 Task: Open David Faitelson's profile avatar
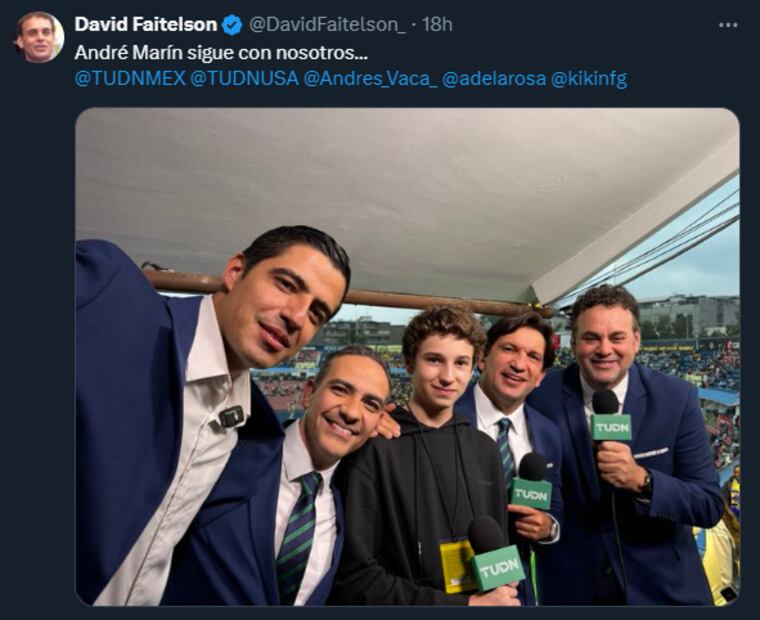pyautogui.click(x=39, y=37)
